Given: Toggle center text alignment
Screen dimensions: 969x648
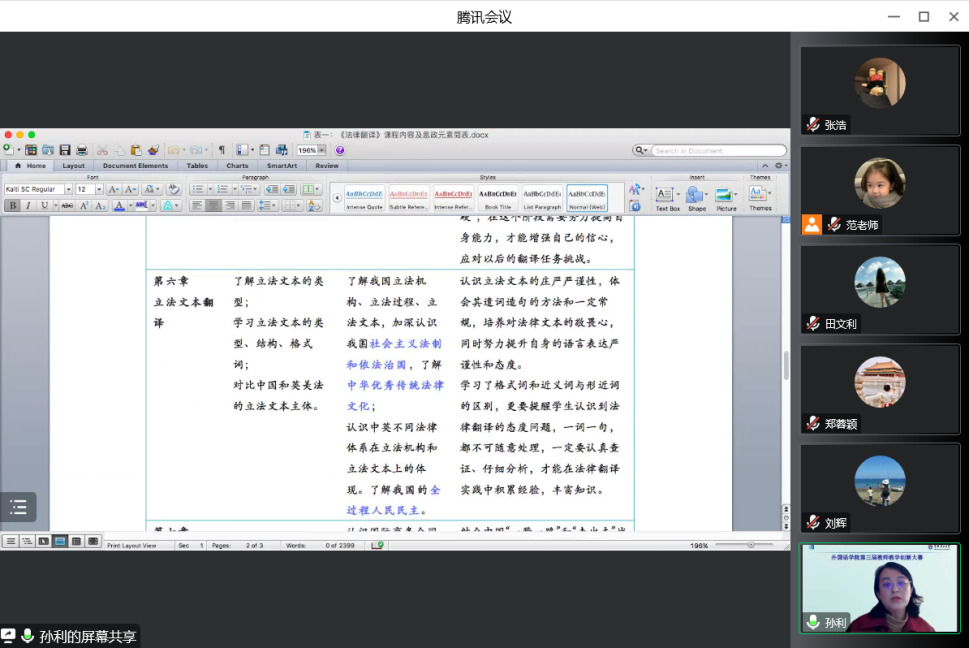Looking at the screenshot, I should point(213,206).
